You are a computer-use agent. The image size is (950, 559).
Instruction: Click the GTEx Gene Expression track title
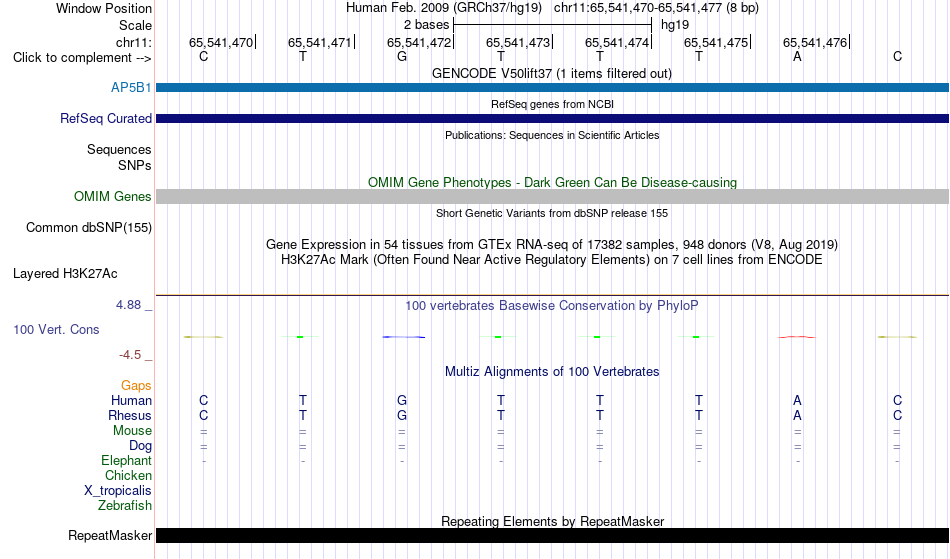tap(552, 244)
